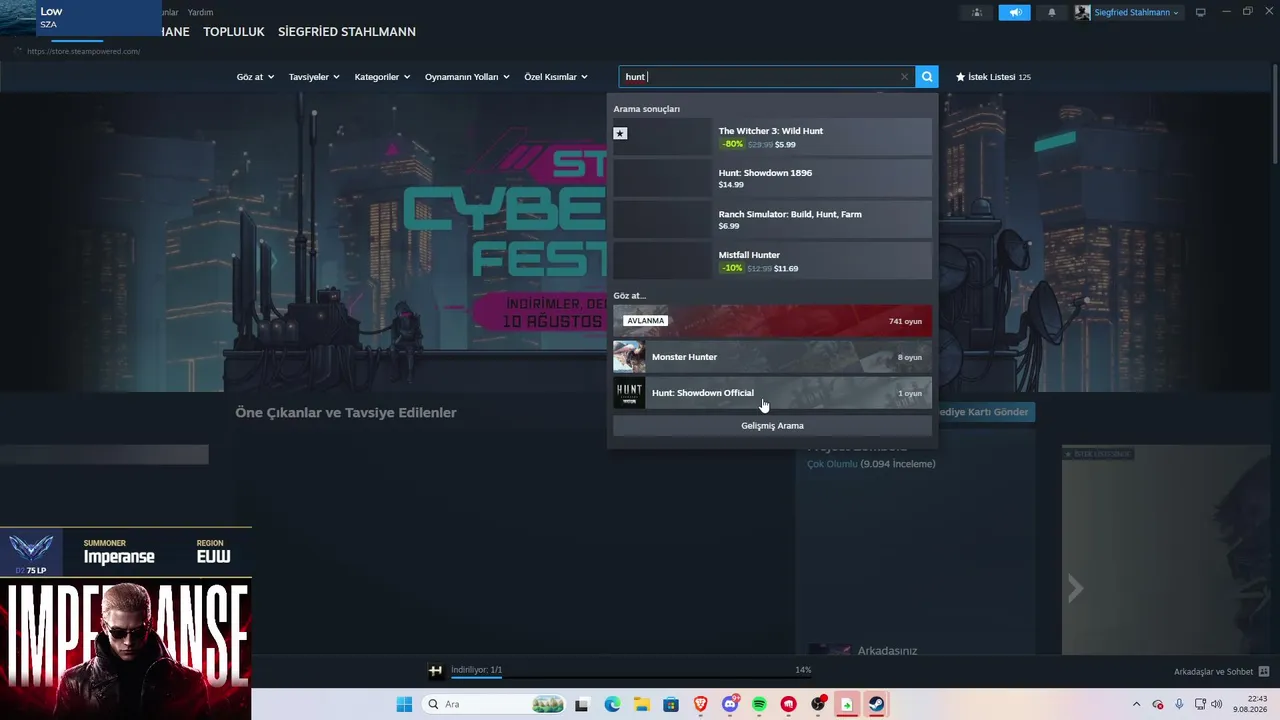Open the download manager icon in the bottom bar
The width and height of the screenshot is (1280, 720).
436,671
